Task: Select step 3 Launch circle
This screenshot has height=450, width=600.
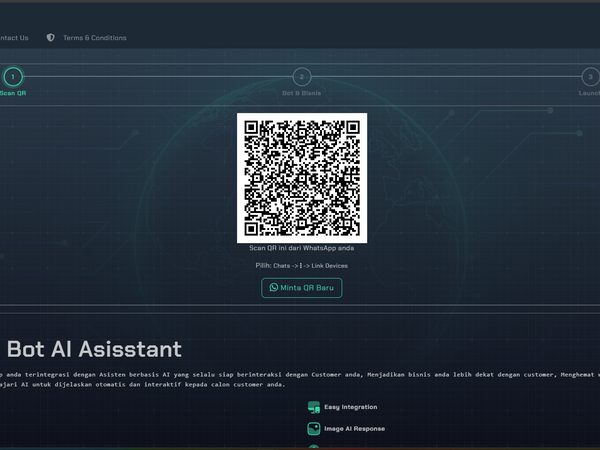Action: (x=590, y=77)
